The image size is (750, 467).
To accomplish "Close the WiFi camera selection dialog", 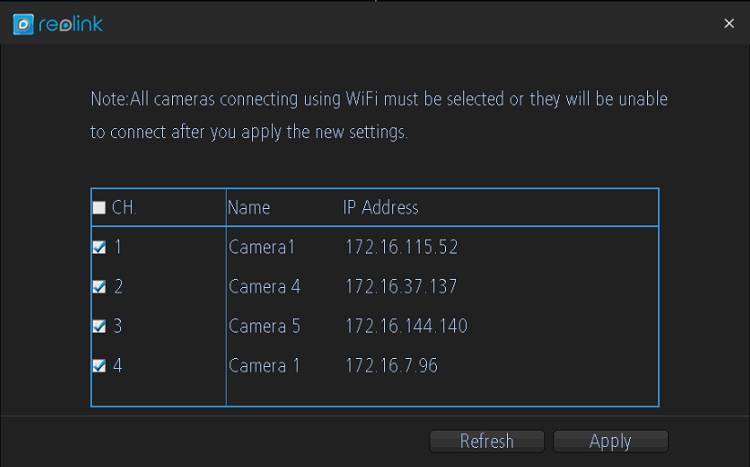I will click(728, 23).
